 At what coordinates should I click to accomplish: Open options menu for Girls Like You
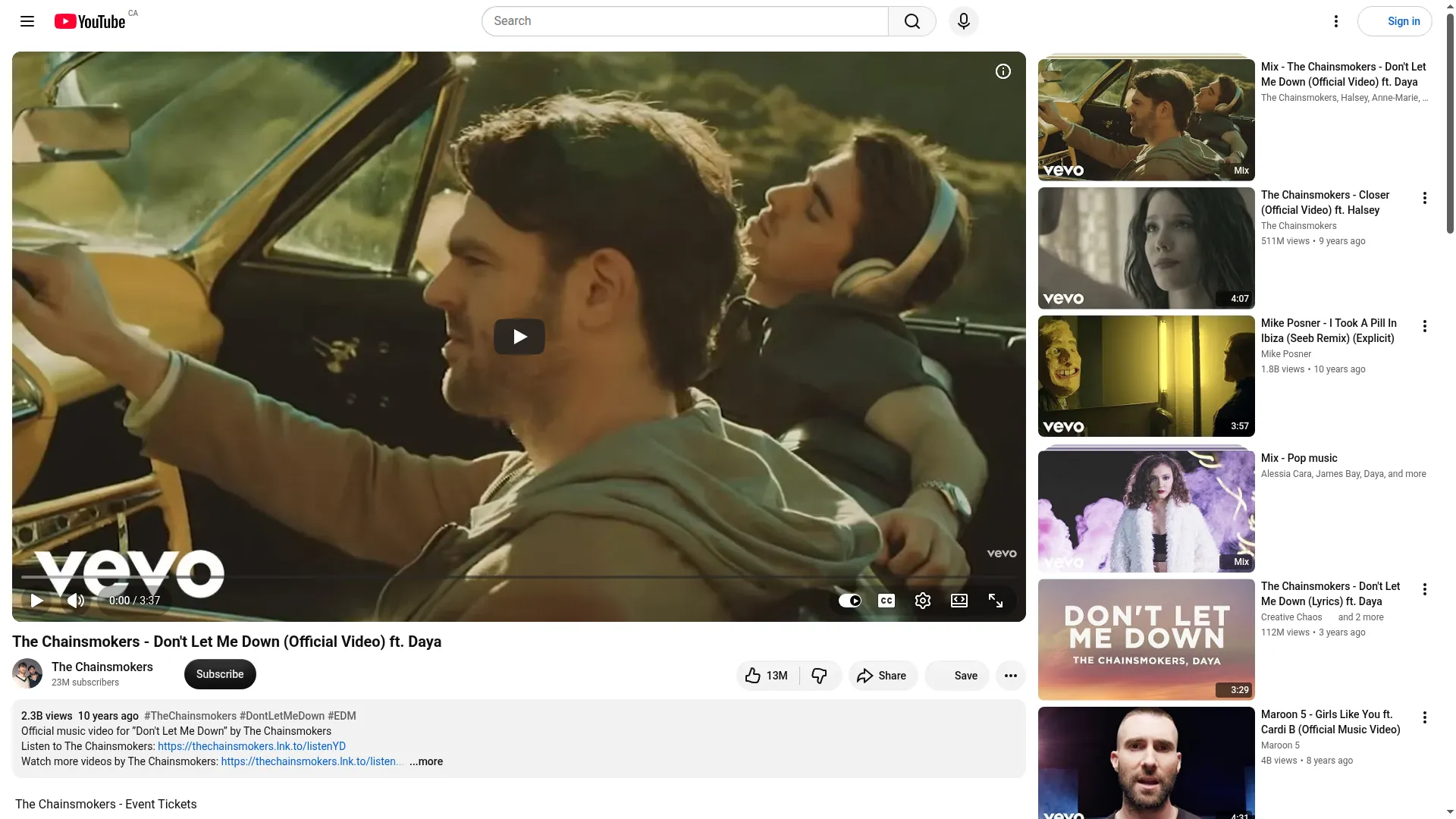tap(1425, 717)
